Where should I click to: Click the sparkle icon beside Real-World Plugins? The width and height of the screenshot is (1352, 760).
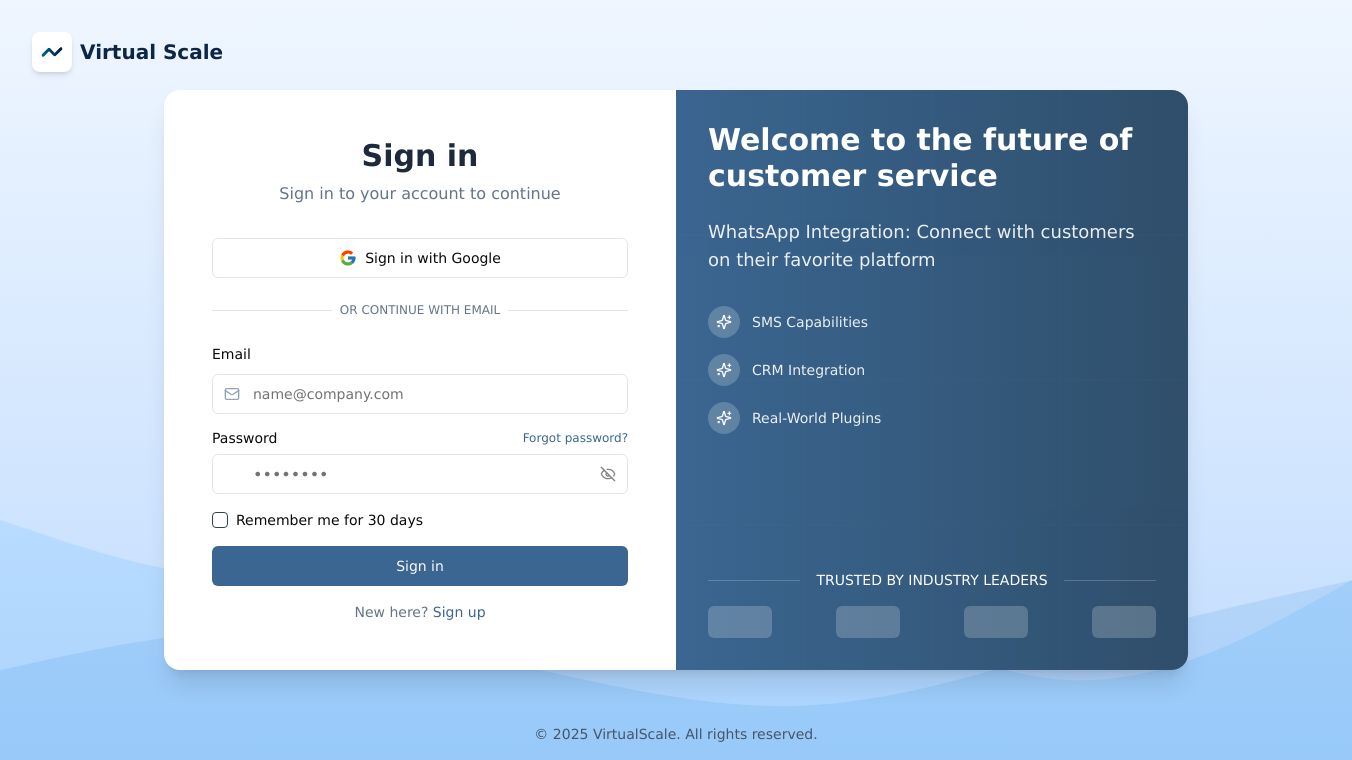pos(724,418)
